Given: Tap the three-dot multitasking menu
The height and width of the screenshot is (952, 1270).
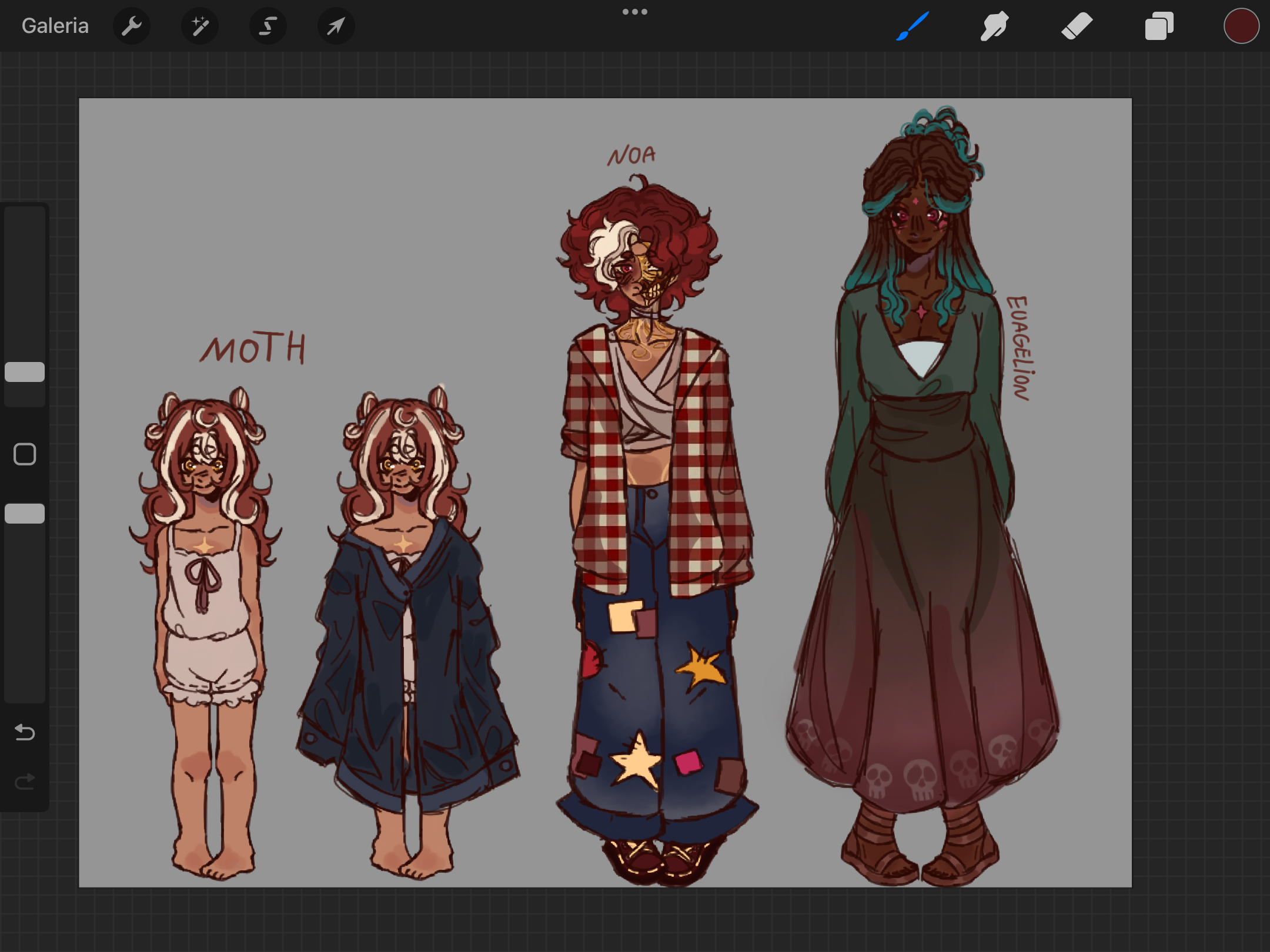Looking at the screenshot, I should pyautogui.click(x=634, y=12).
